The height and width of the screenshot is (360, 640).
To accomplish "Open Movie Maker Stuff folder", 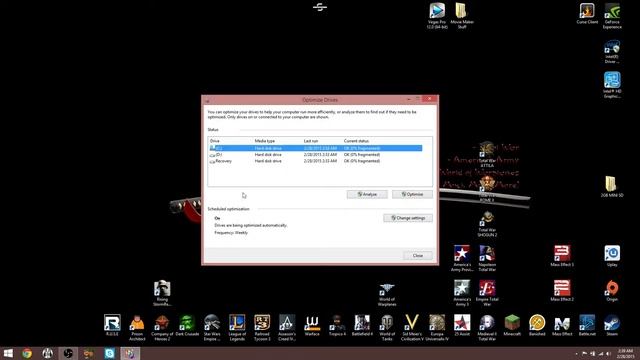I will (462, 16).
